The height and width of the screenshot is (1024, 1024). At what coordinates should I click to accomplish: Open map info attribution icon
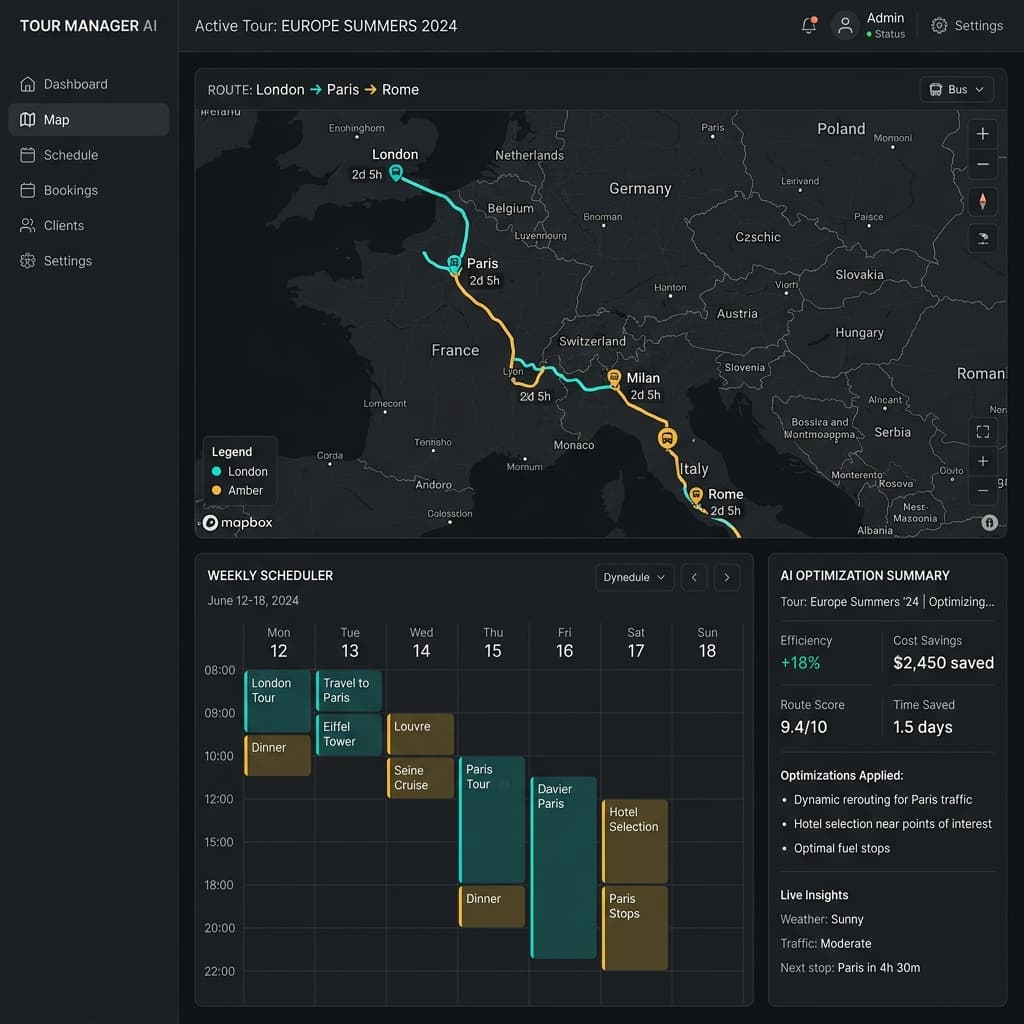coord(989,522)
